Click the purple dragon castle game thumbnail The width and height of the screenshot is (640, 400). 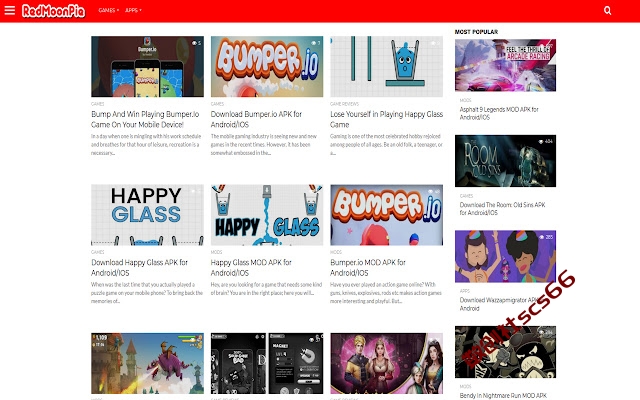(x=147, y=363)
